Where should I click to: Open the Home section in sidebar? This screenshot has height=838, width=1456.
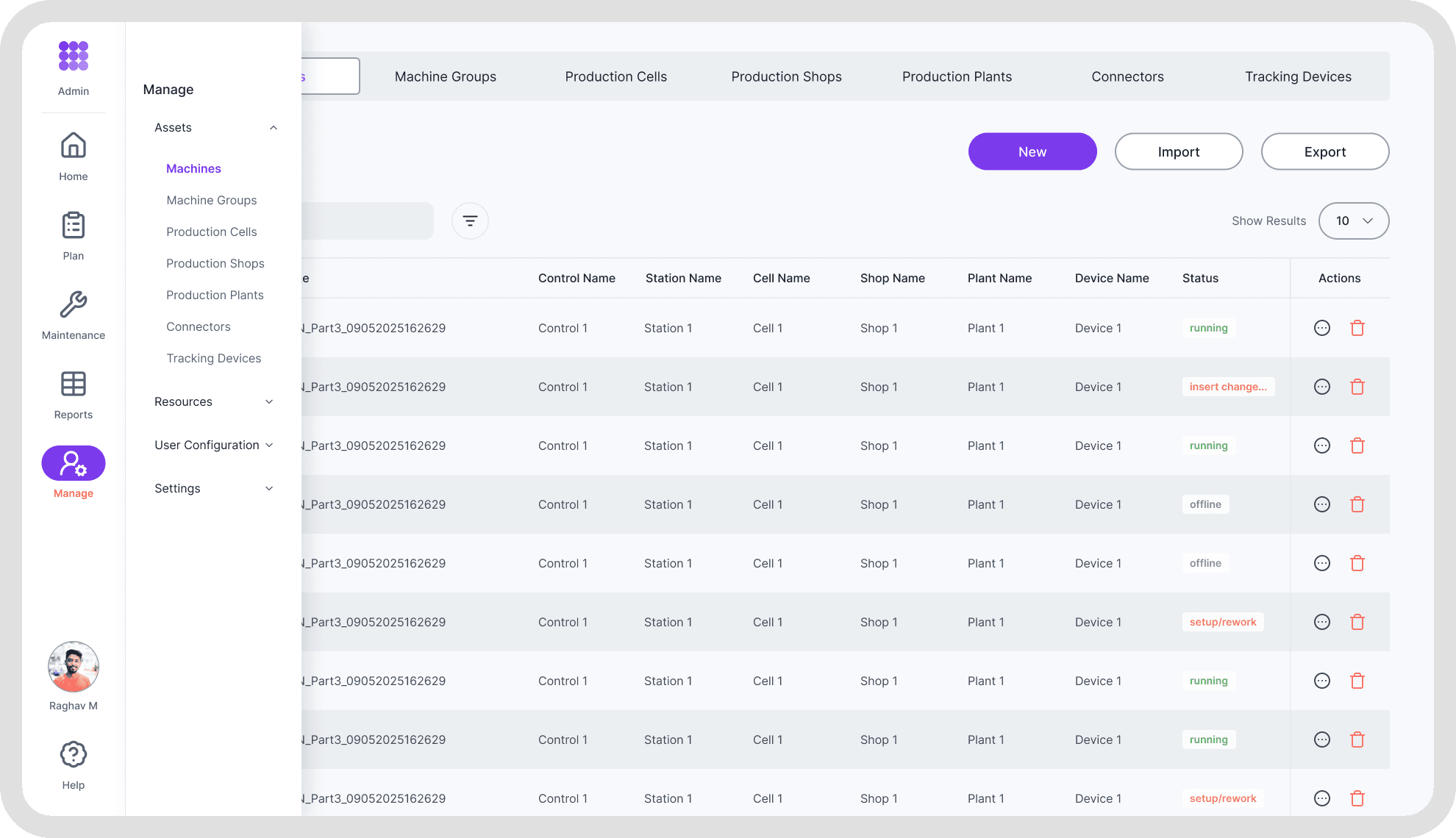tap(74, 146)
